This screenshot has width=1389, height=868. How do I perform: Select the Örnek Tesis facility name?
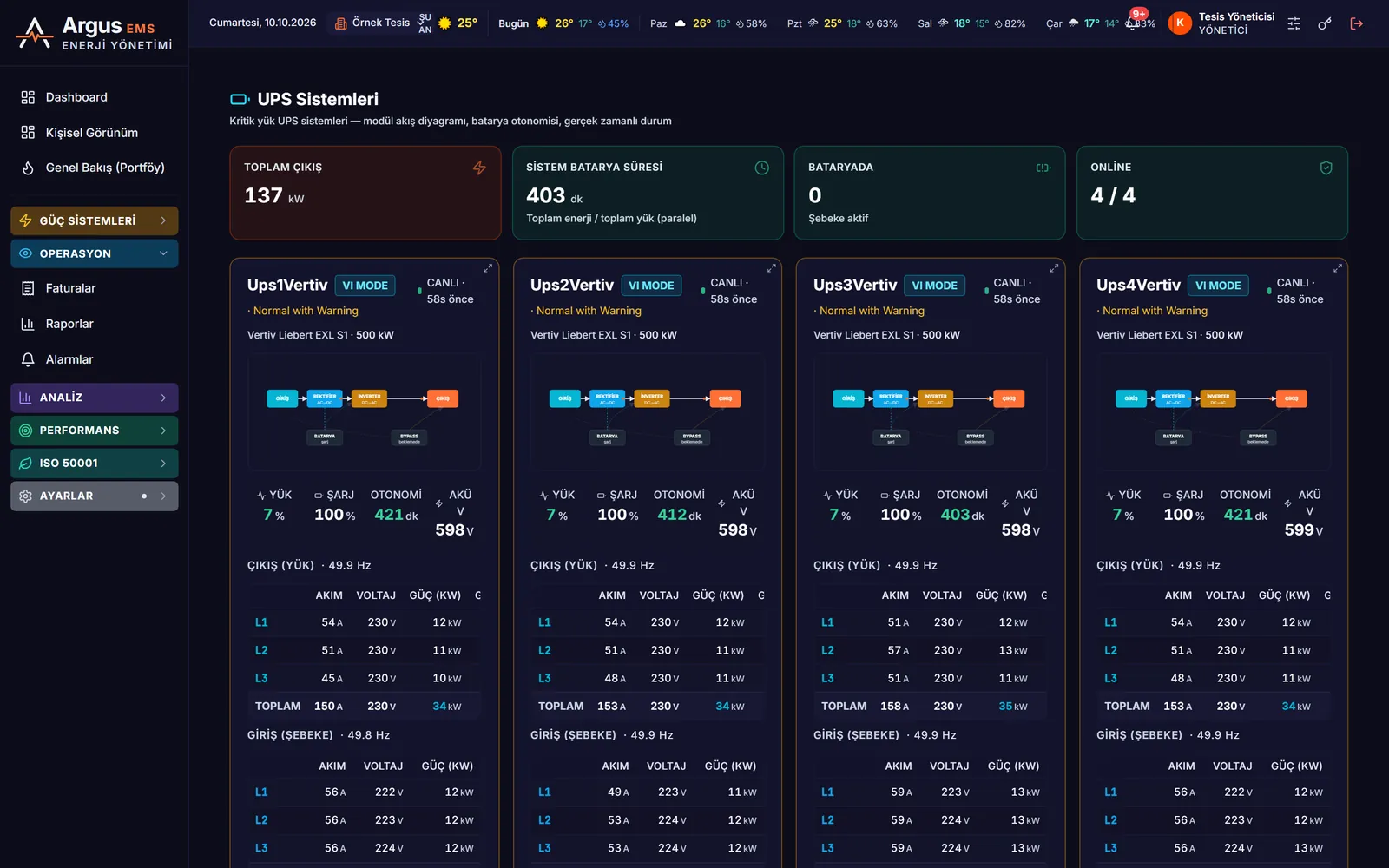coord(381,23)
